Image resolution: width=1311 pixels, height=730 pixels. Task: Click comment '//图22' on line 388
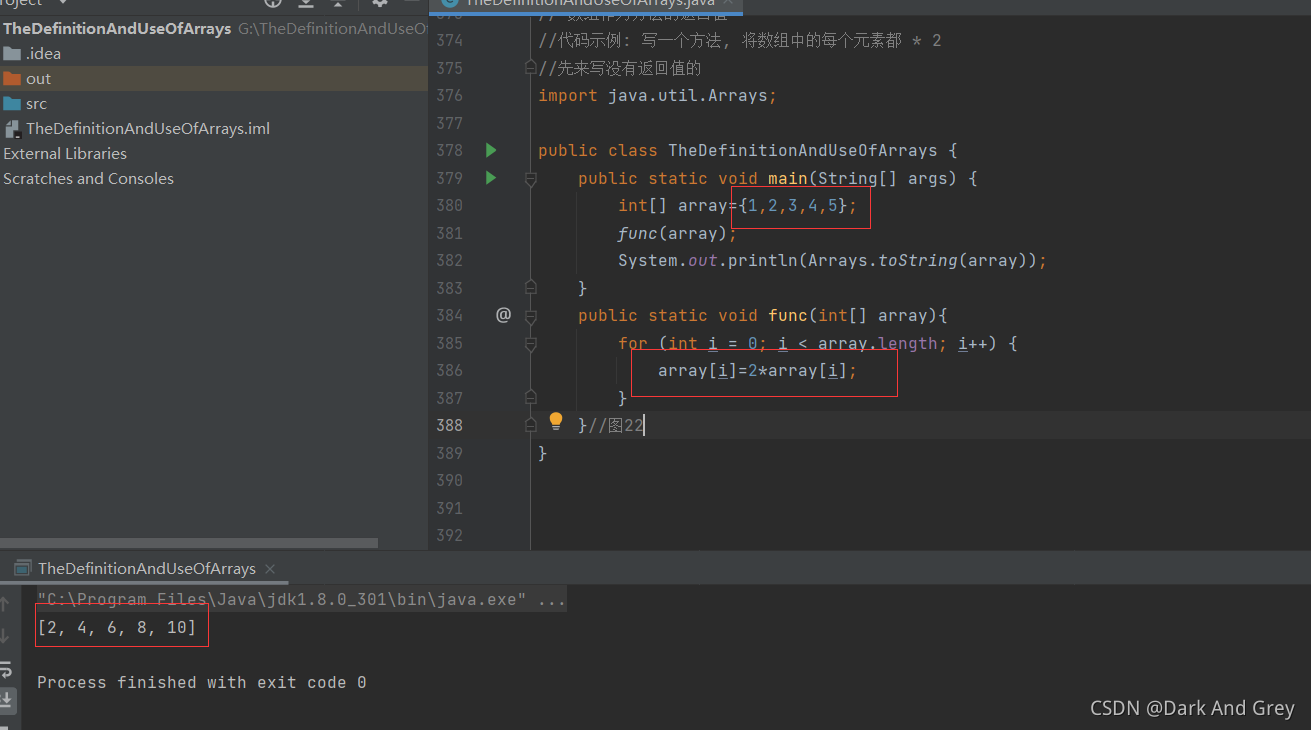616,425
